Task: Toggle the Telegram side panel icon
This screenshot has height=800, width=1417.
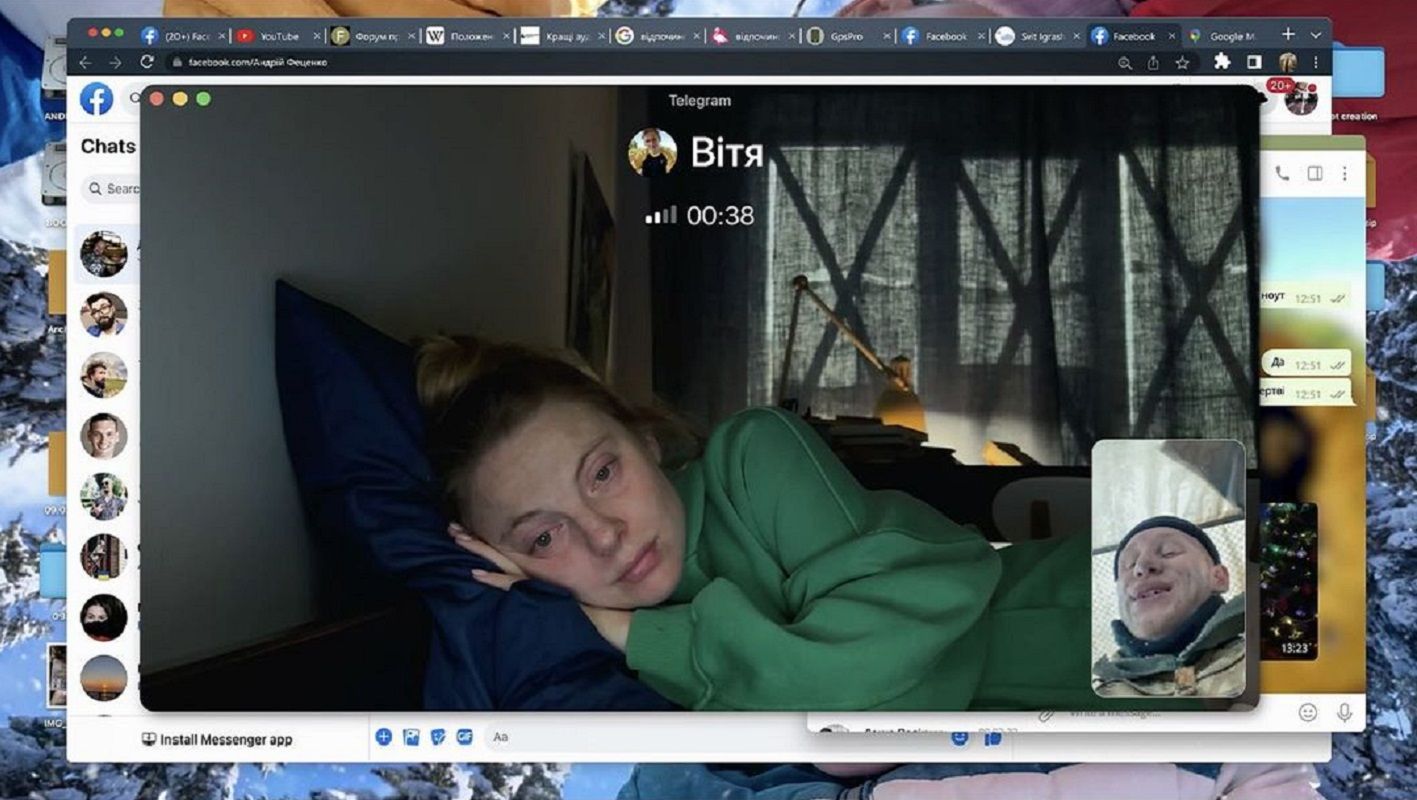Action: click(x=1315, y=173)
